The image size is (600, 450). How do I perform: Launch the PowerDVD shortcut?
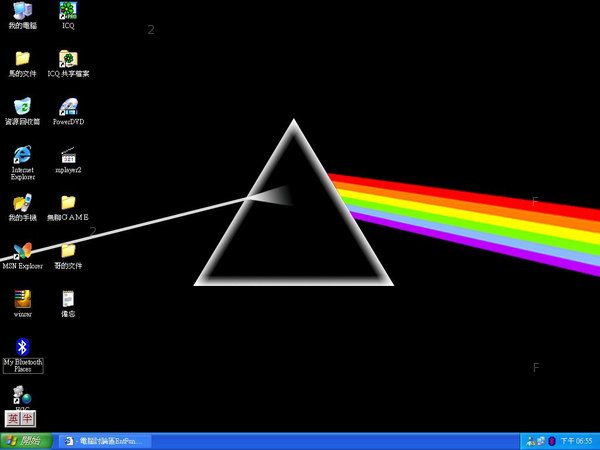(x=68, y=112)
